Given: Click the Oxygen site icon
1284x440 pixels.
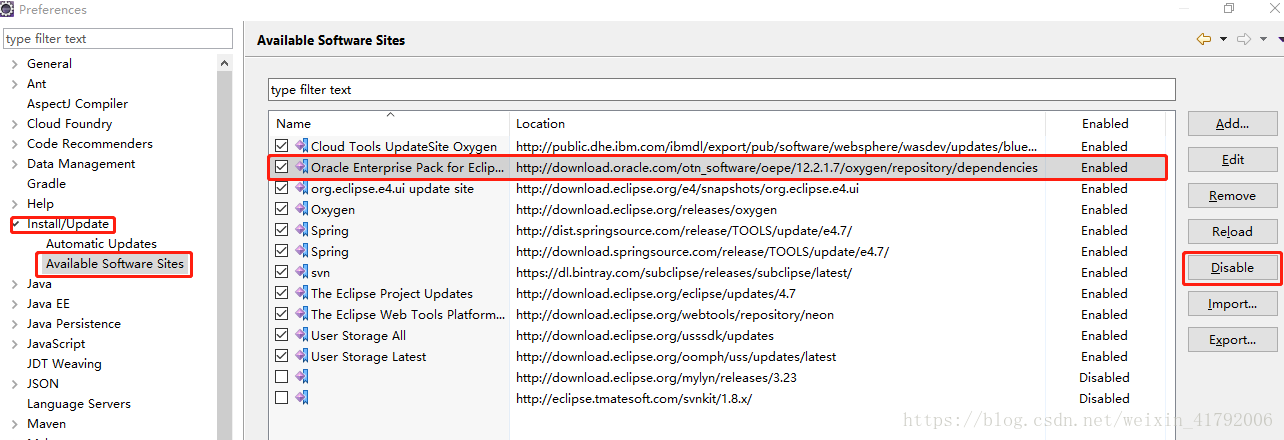Looking at the screenshot, I should point(301,209).
